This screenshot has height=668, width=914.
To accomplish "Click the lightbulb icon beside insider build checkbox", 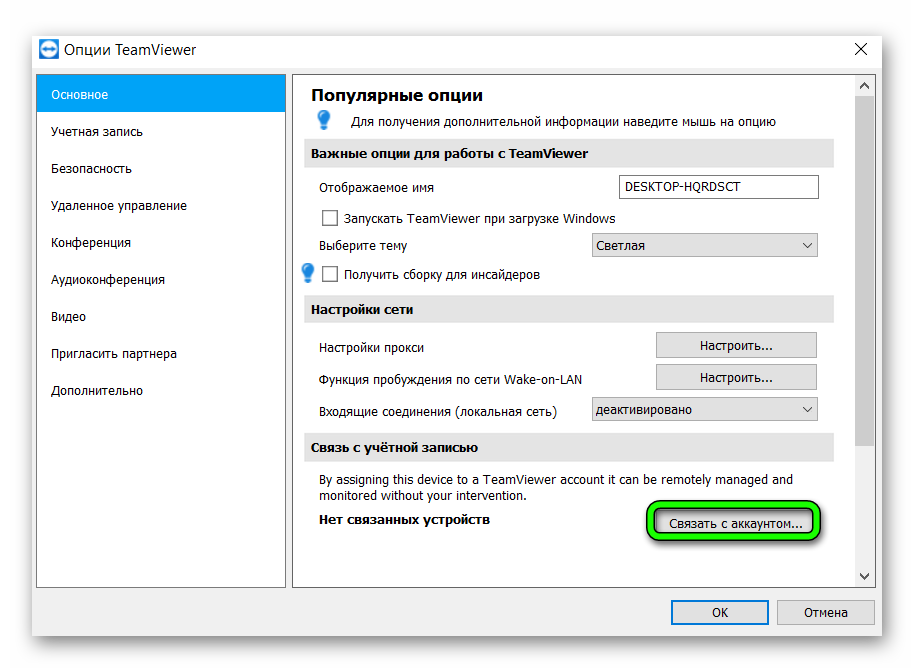I will pos(308,273).
